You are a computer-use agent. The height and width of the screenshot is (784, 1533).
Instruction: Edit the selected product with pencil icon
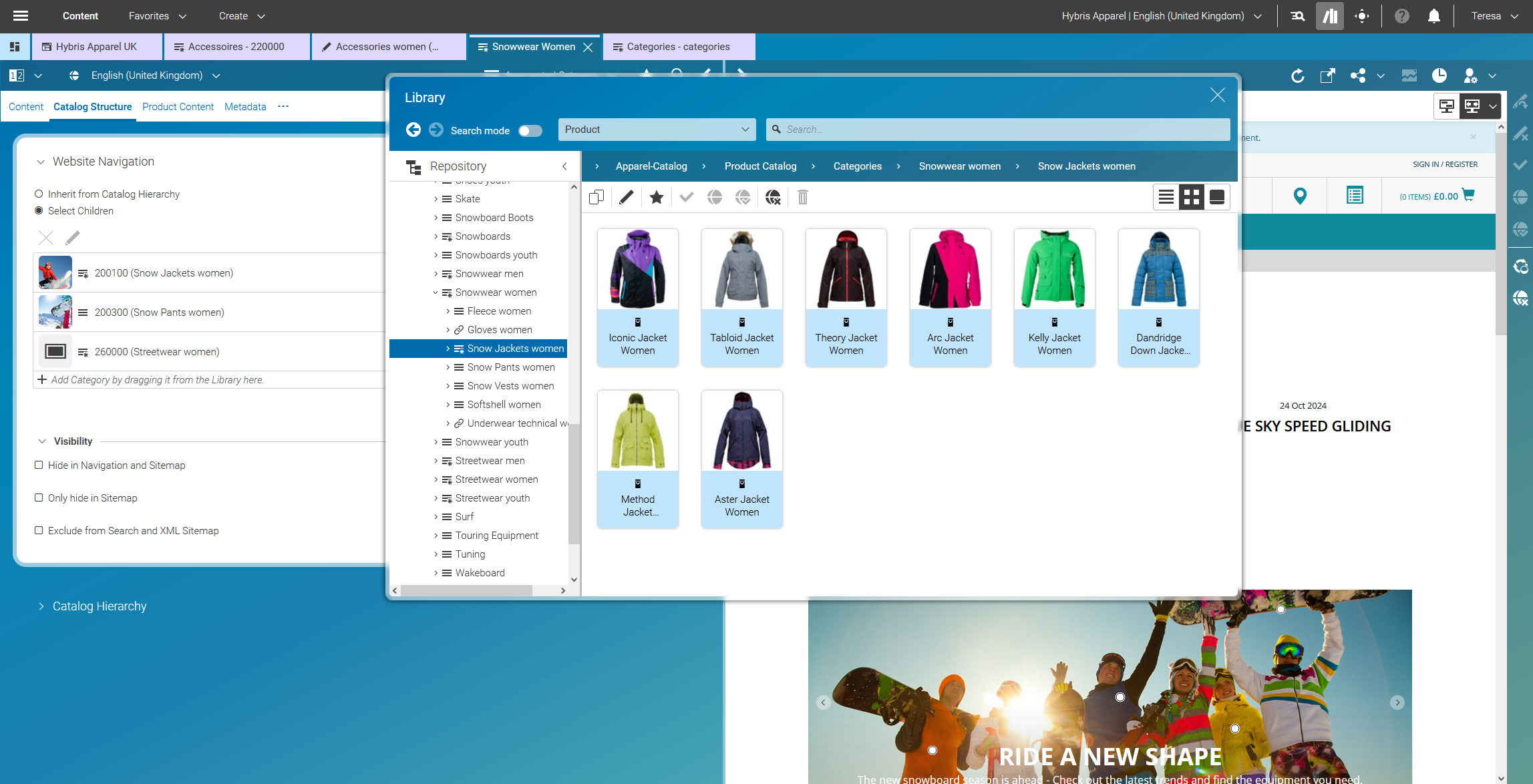coord(626,197)
